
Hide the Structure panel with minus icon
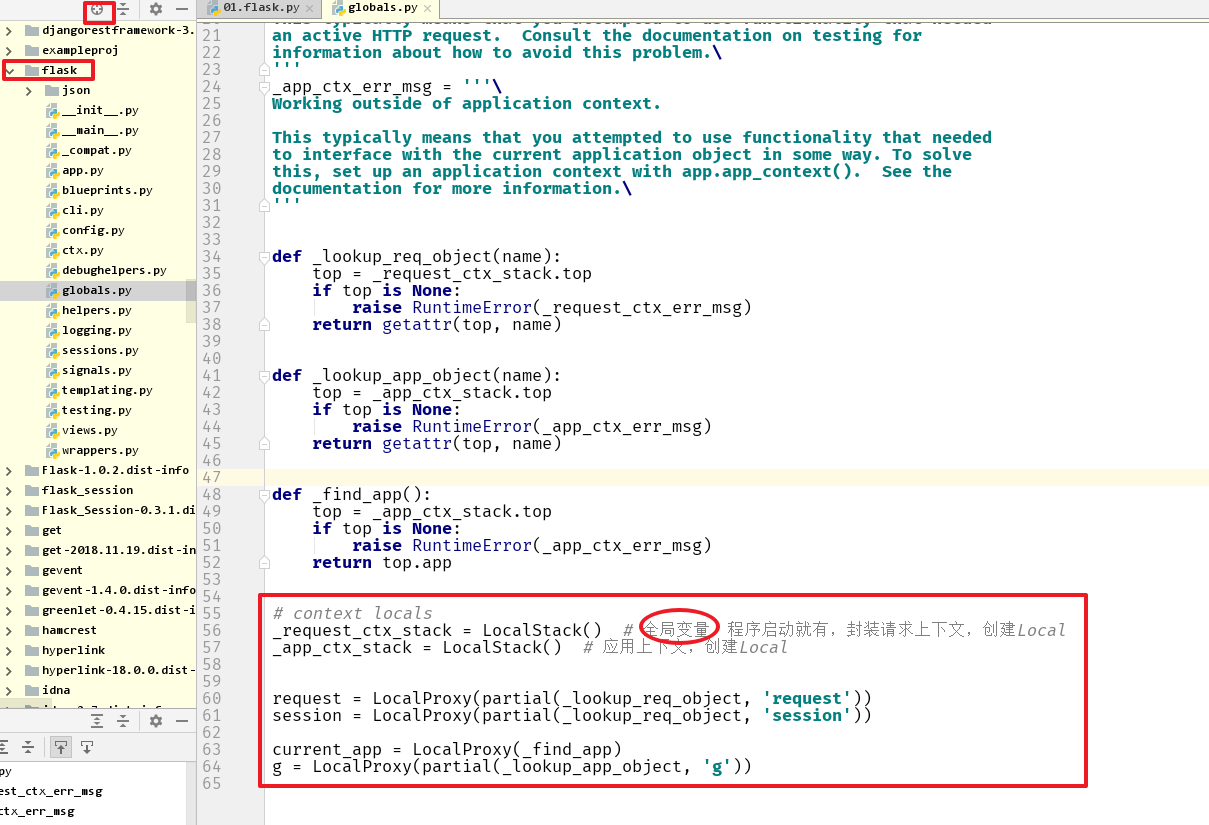(x=182, y=721)
